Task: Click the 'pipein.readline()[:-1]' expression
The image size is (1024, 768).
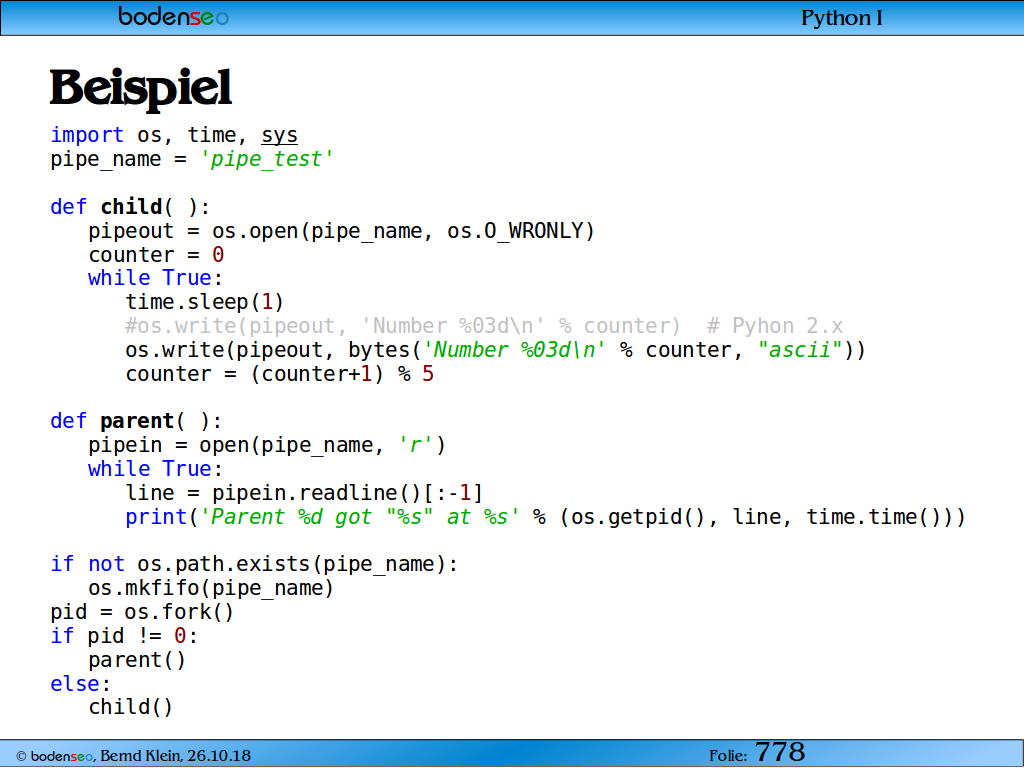Action: pos(347,493)
